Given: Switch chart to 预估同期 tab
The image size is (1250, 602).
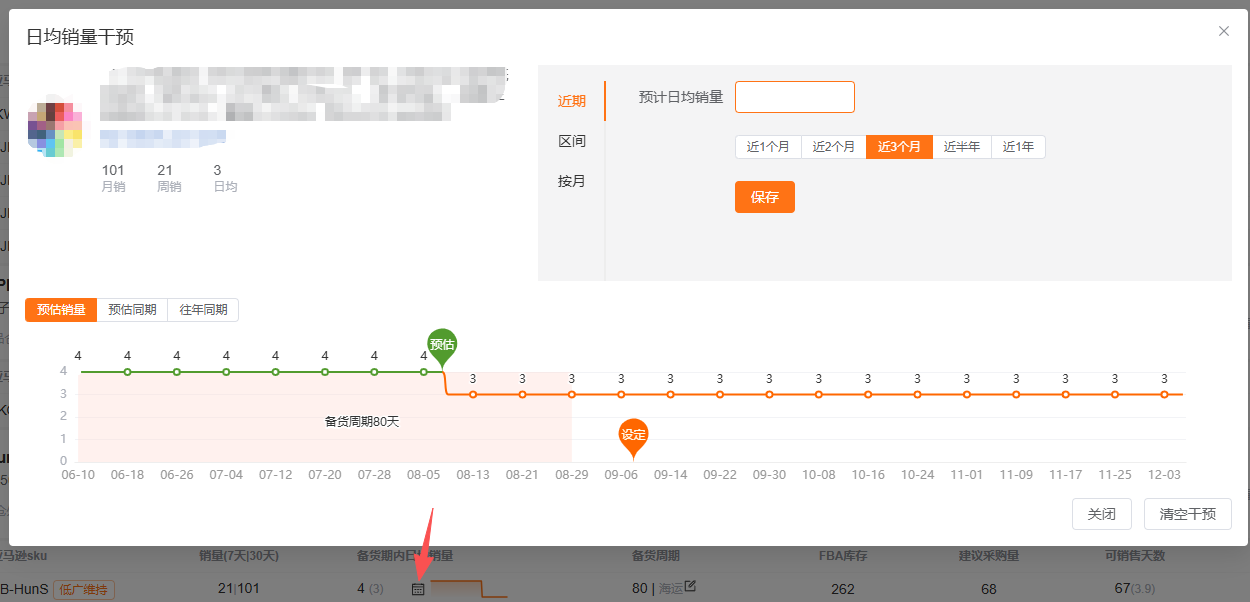Looking at the screenshot, I should pos(132,310).
